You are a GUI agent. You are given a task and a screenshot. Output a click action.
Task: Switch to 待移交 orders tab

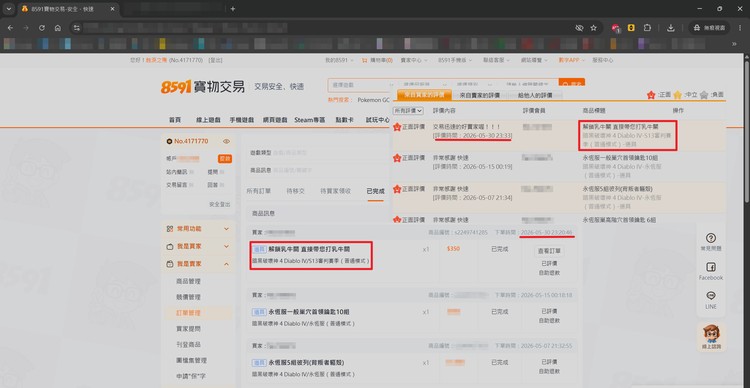[x=295, y=191]
